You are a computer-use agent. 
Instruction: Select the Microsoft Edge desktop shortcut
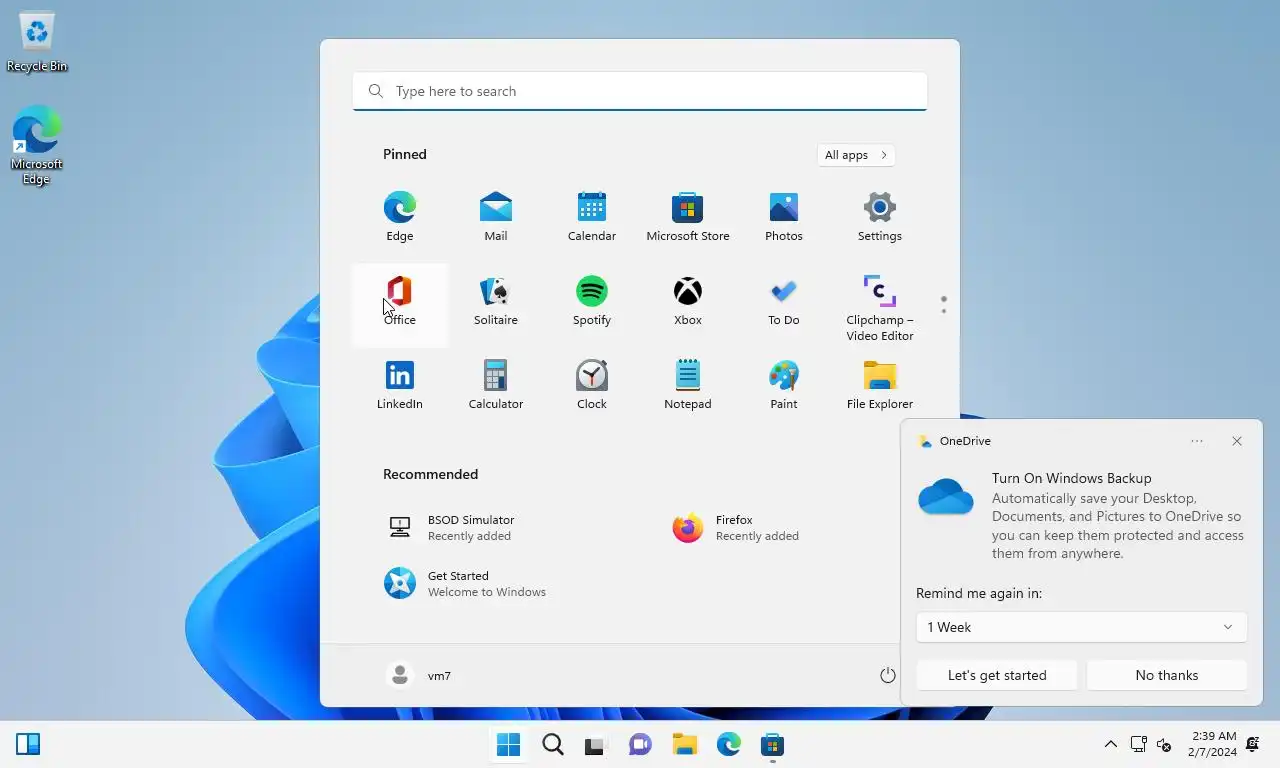[37, 146]
